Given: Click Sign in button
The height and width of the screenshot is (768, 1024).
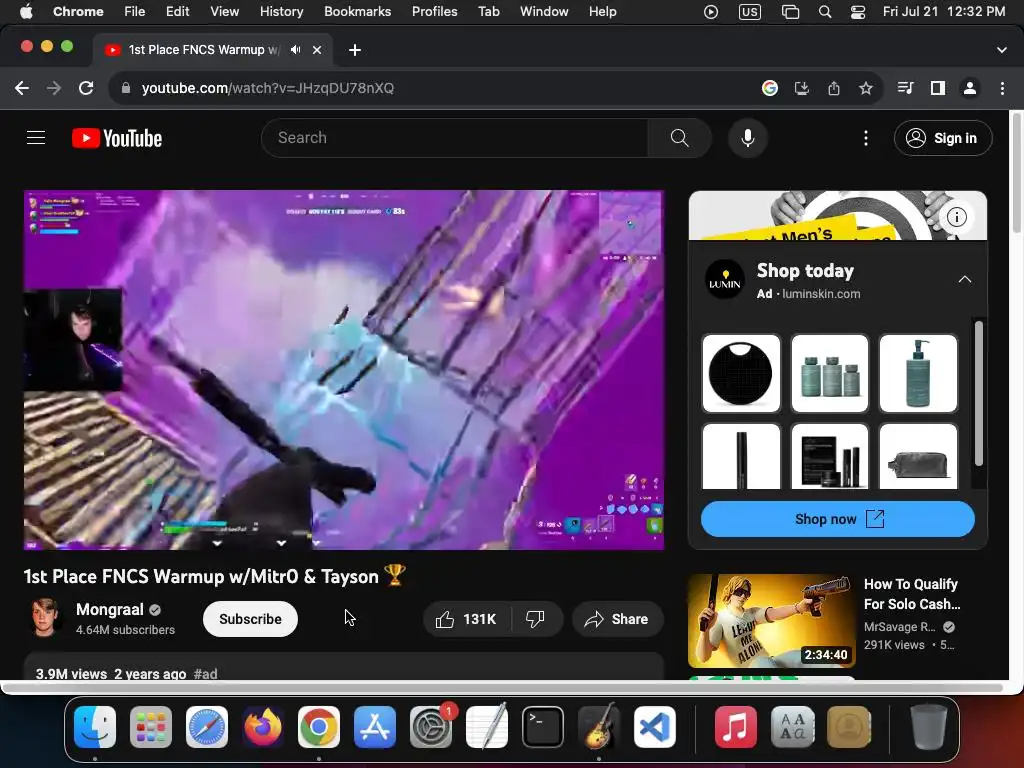Looking at the screenshot, I should 943,138.
